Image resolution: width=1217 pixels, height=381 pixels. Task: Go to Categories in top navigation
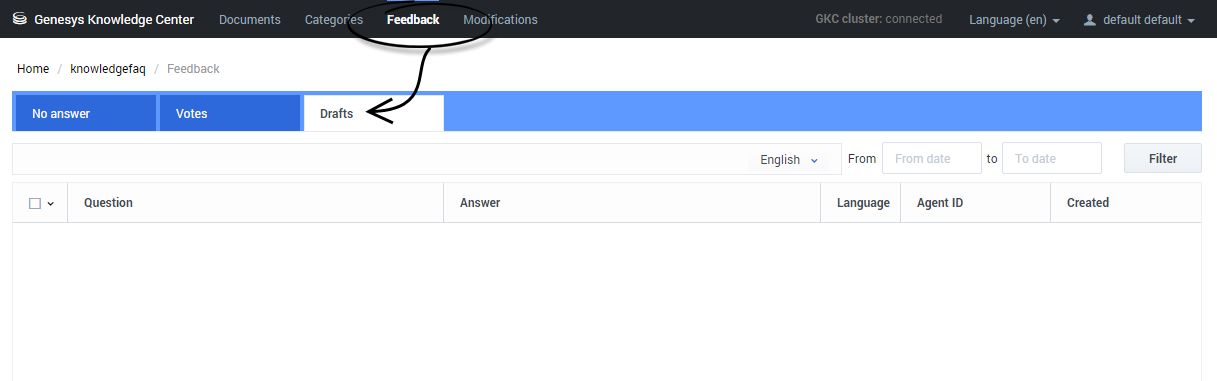point(334,19)
